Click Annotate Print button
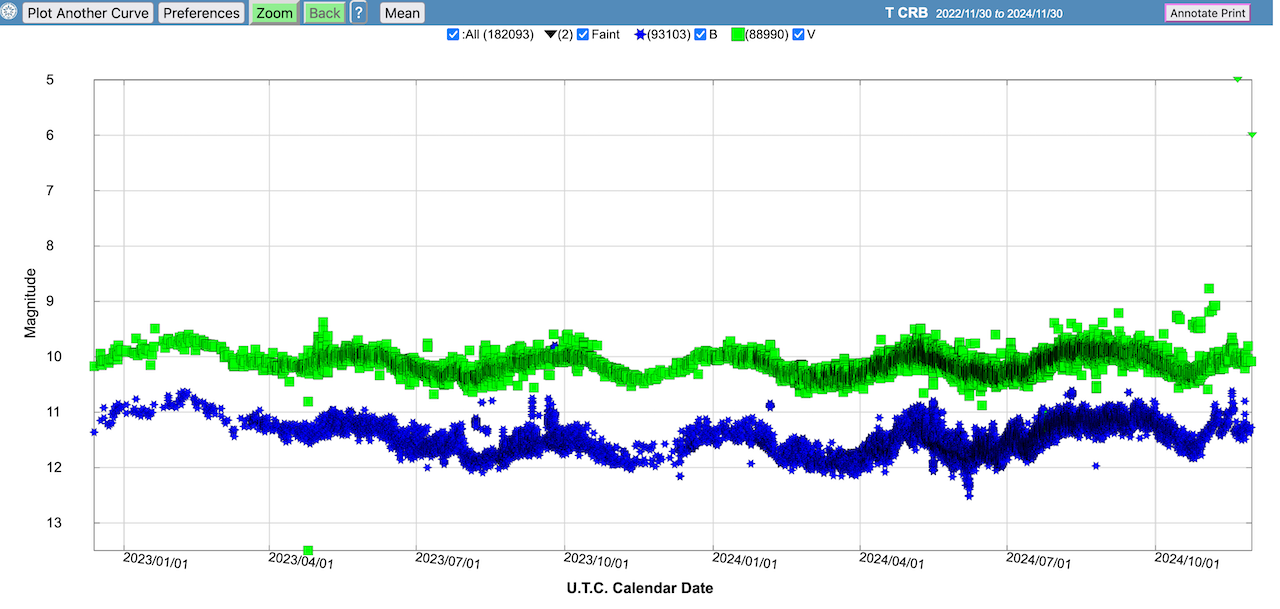1280x609 pixels. 1207,13
